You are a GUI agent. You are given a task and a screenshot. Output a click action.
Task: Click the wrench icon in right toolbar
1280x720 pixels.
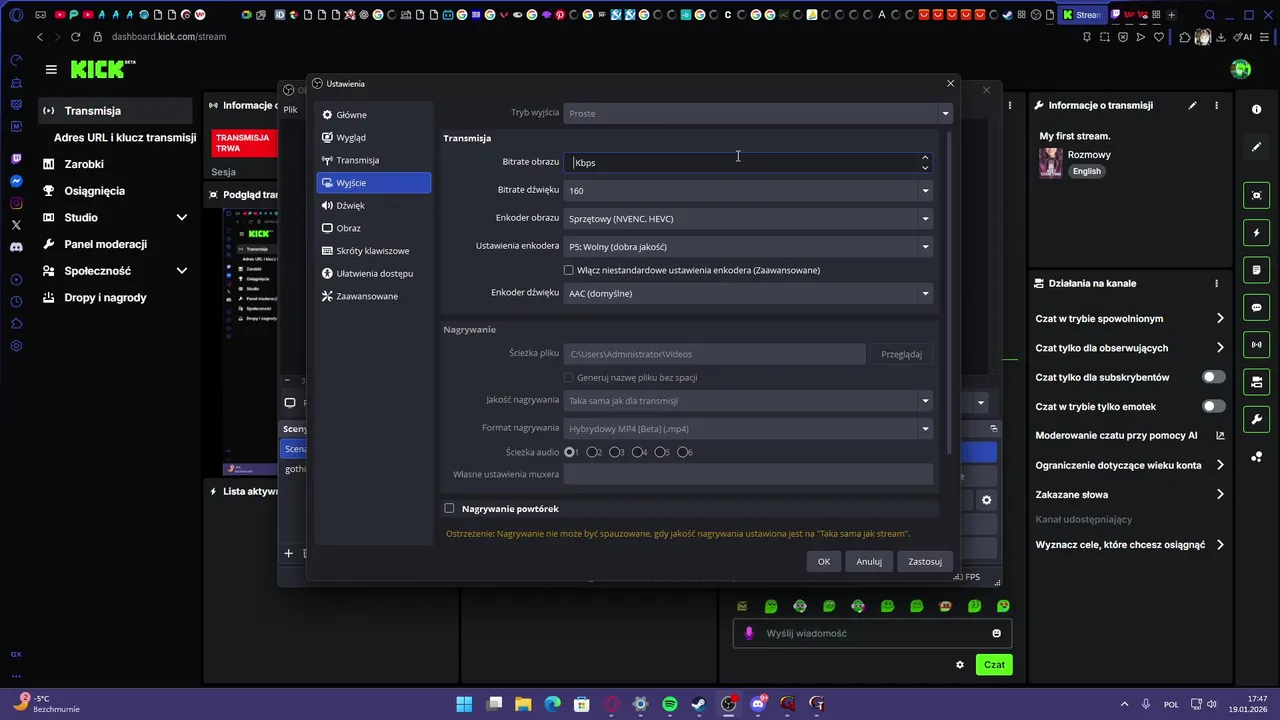[x=1257, y=419]
